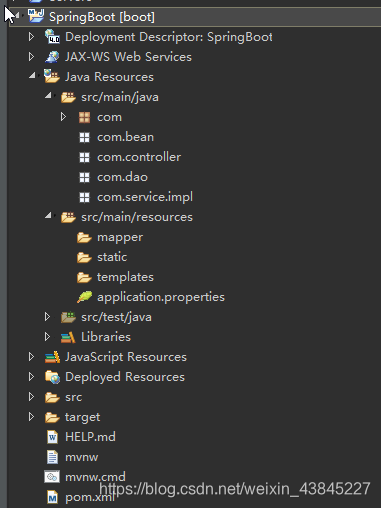Select the 'Java Resources' label
This screenshot has height=508, width=381.
pos(109,77)
